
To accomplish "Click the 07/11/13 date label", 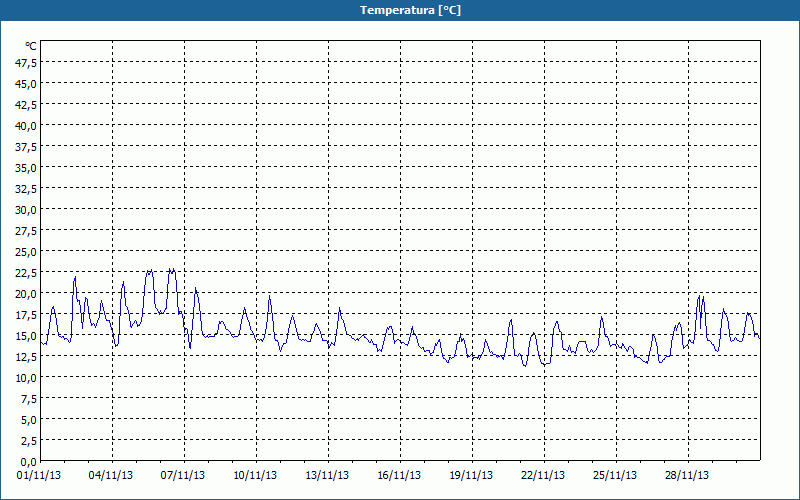I will click(183, 476).
